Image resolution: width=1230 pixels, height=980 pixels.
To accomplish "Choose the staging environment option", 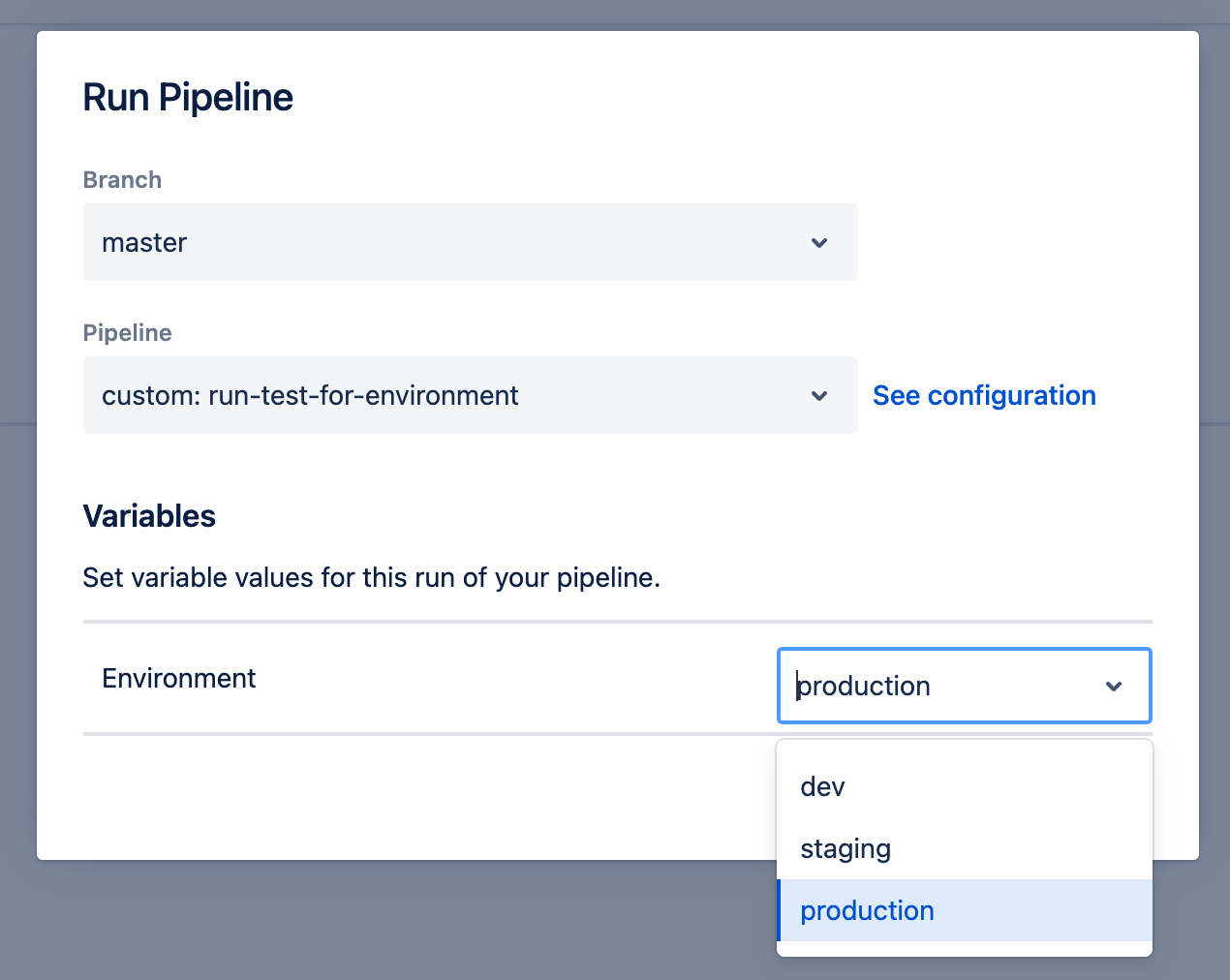I will [x=846, y=848].
